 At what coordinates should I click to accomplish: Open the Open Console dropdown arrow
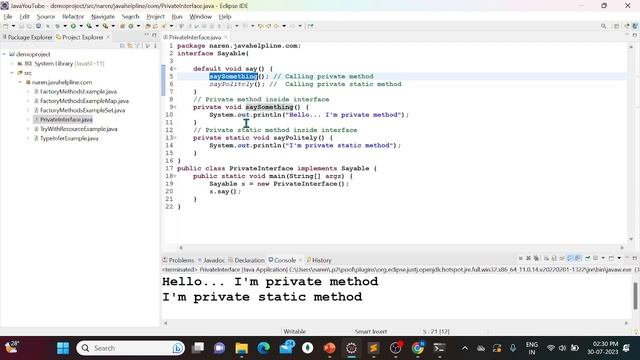(x=619, y=258)
